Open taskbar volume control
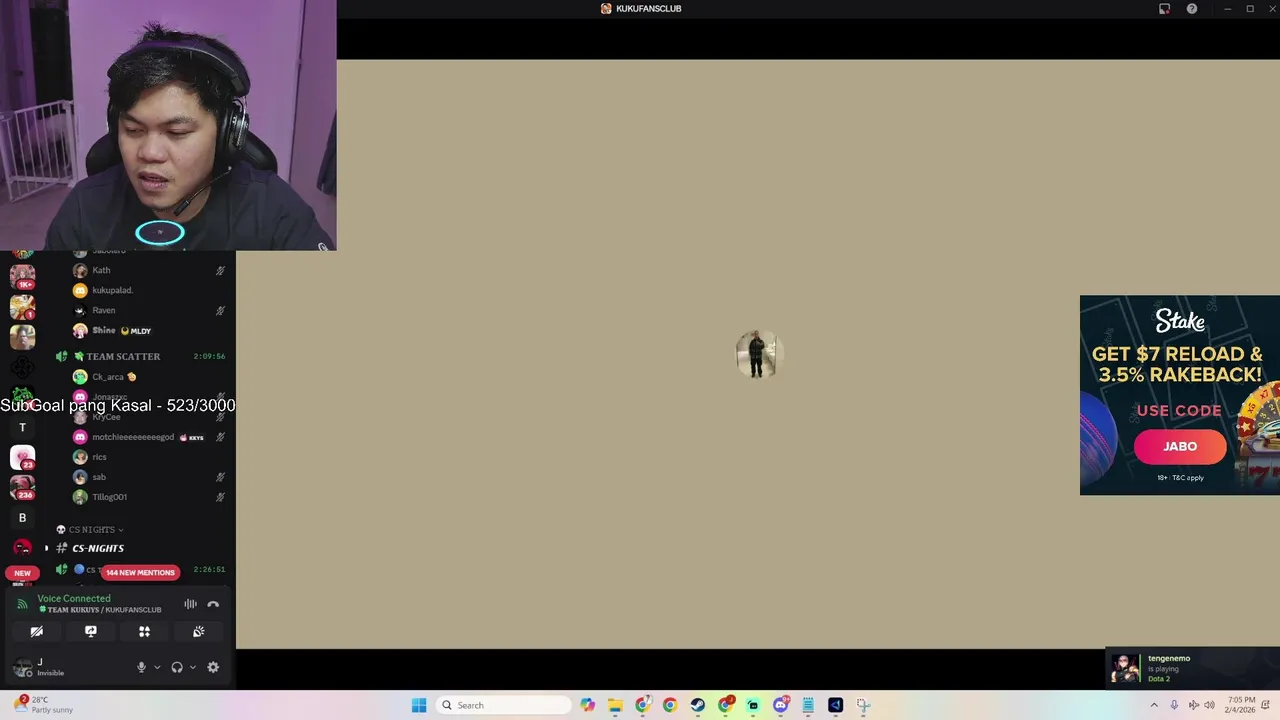 (1209, 705)
